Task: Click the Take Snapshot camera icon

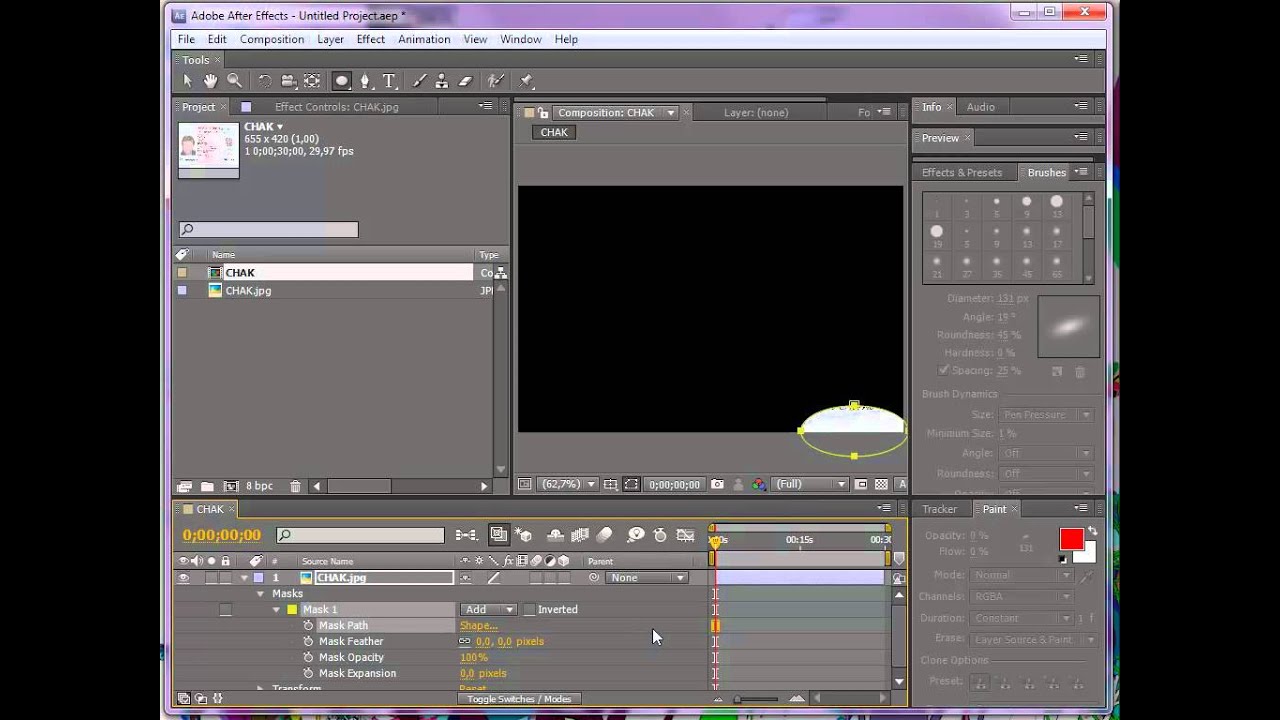Action: pyautogui.click(x=717, y=485)
